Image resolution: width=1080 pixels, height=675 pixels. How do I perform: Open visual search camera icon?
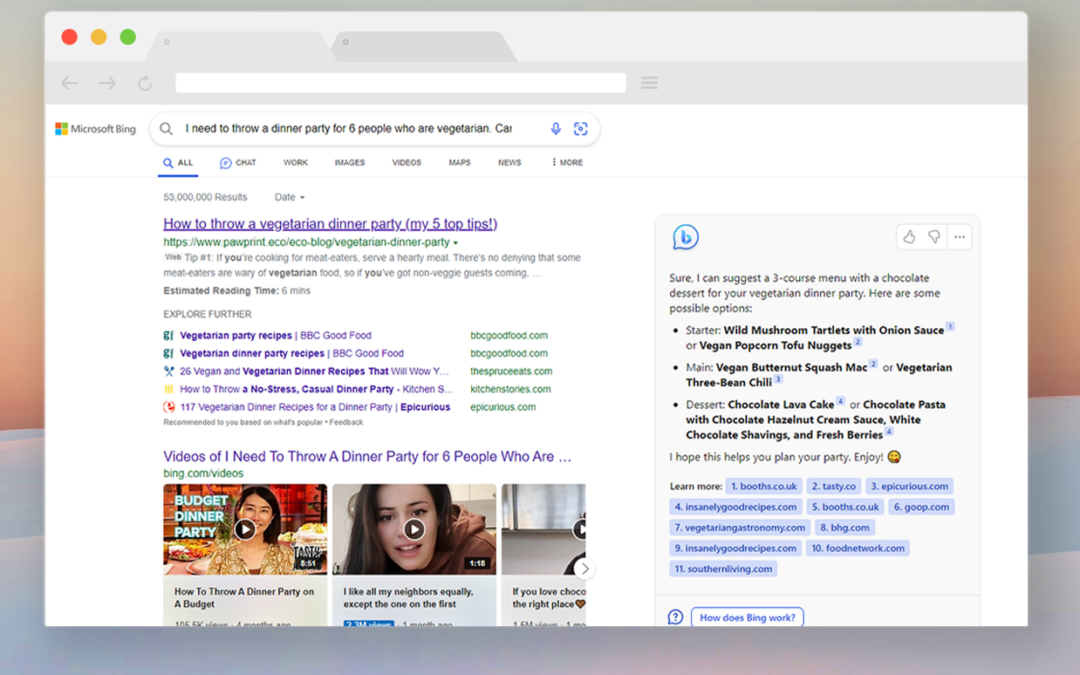pyautogui.click(x=581, y=129)
